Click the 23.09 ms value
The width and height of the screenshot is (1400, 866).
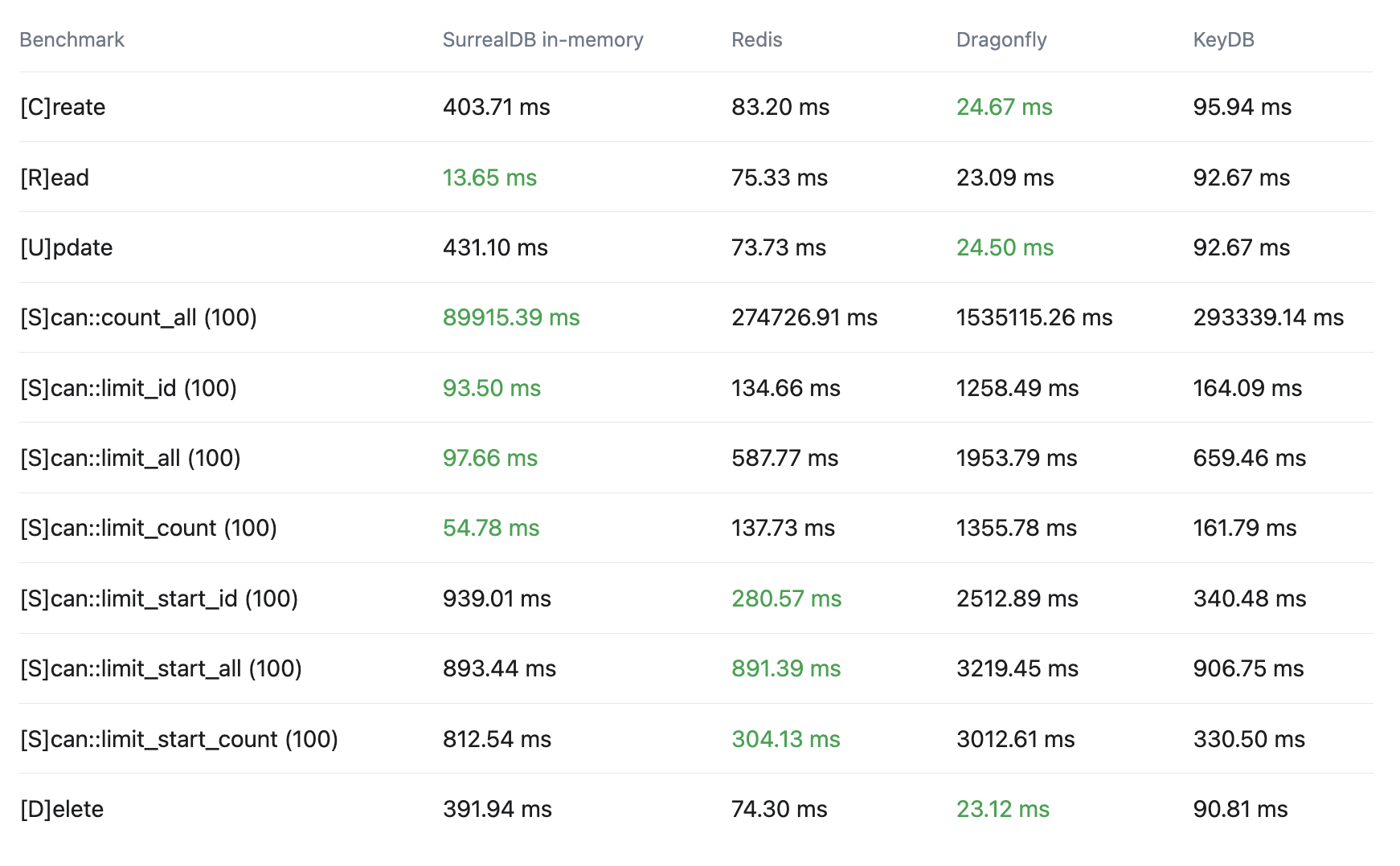tap(1005, 178)
